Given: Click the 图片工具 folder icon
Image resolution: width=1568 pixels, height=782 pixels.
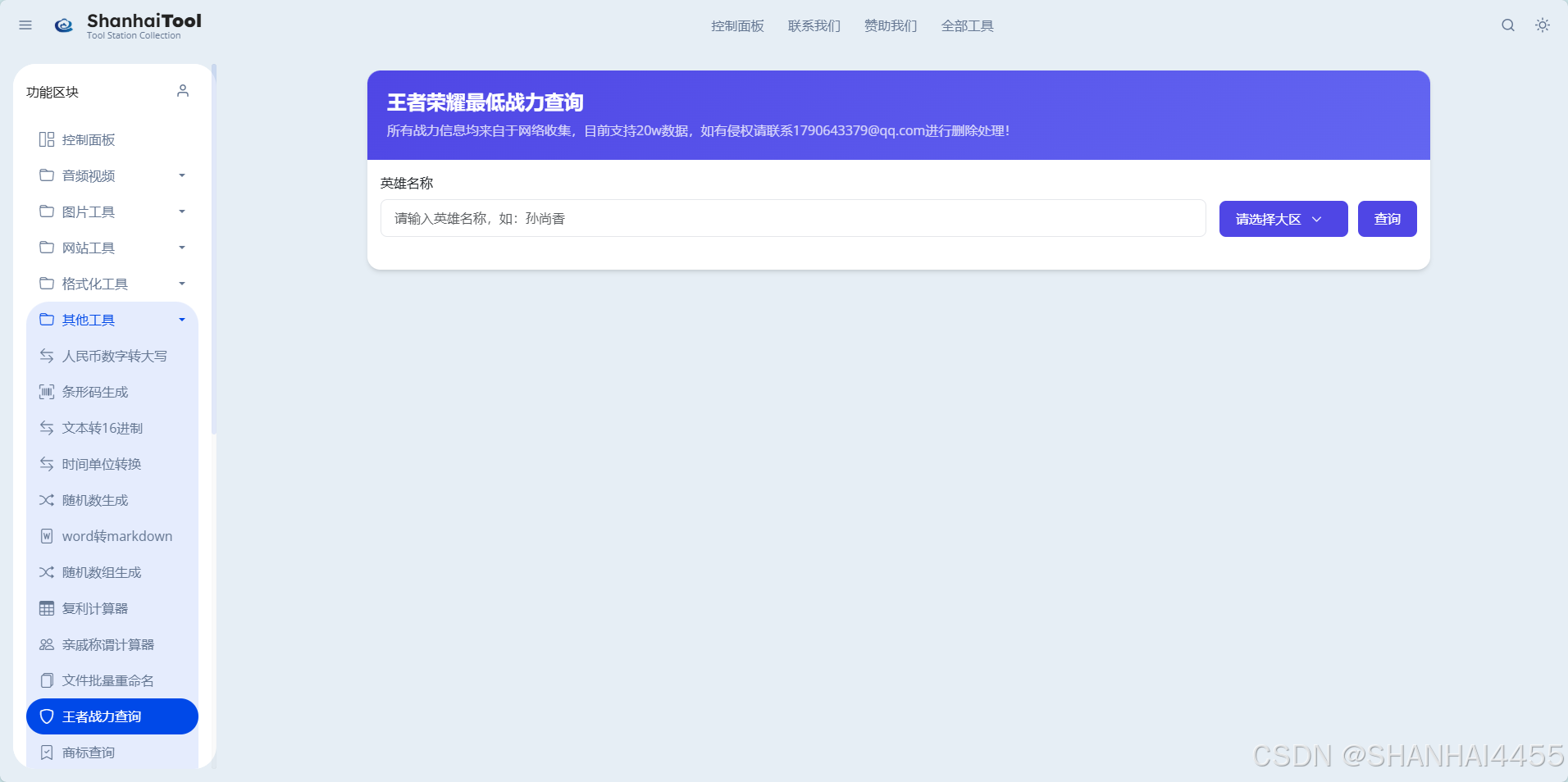Looking at the screenshot, I should (47, 211).
